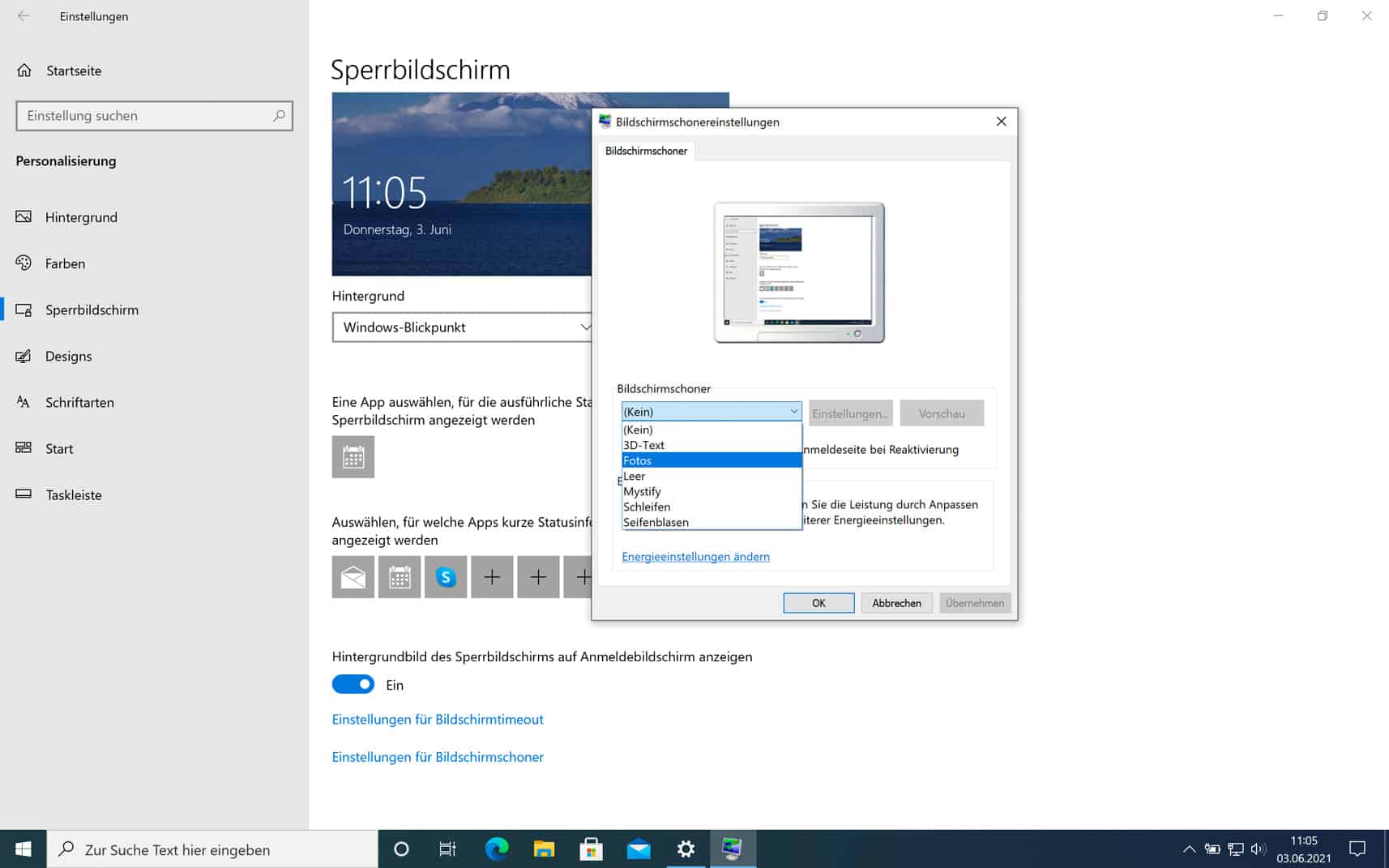
Task: Pick Mystify in the screensaver list
Action: [x=712, y=491]
